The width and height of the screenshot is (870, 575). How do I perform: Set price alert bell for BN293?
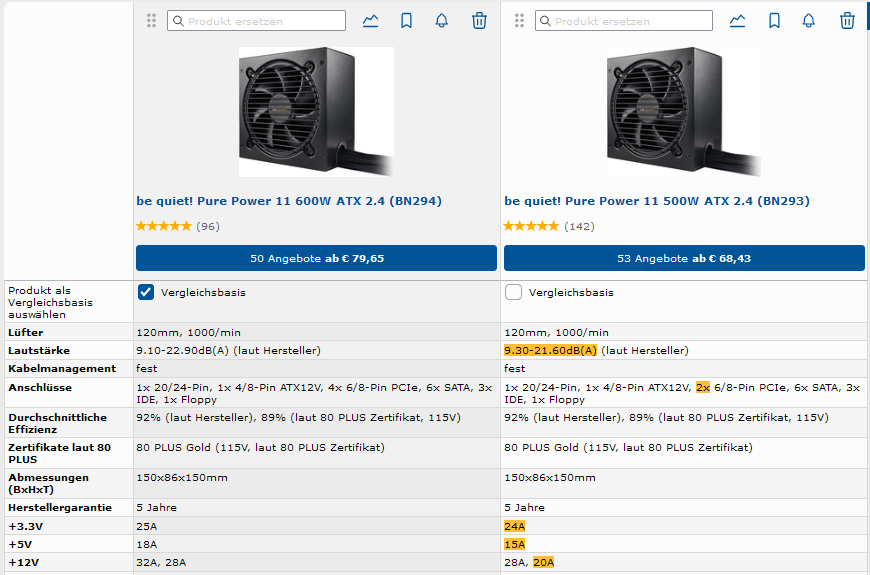pyautogui.click(x=809, y=21)
